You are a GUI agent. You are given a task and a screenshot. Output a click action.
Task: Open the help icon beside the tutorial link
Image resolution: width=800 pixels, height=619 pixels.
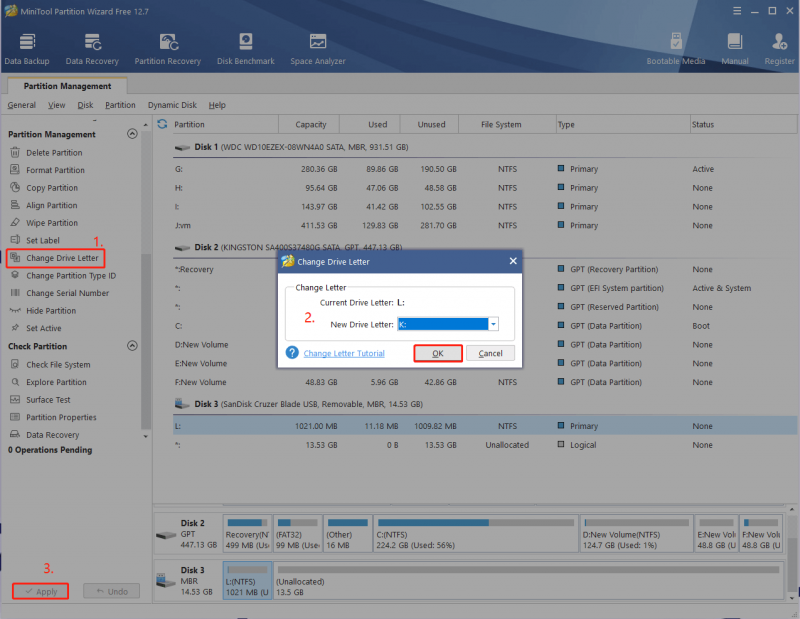pyautogui.click(x=292, y=353)
